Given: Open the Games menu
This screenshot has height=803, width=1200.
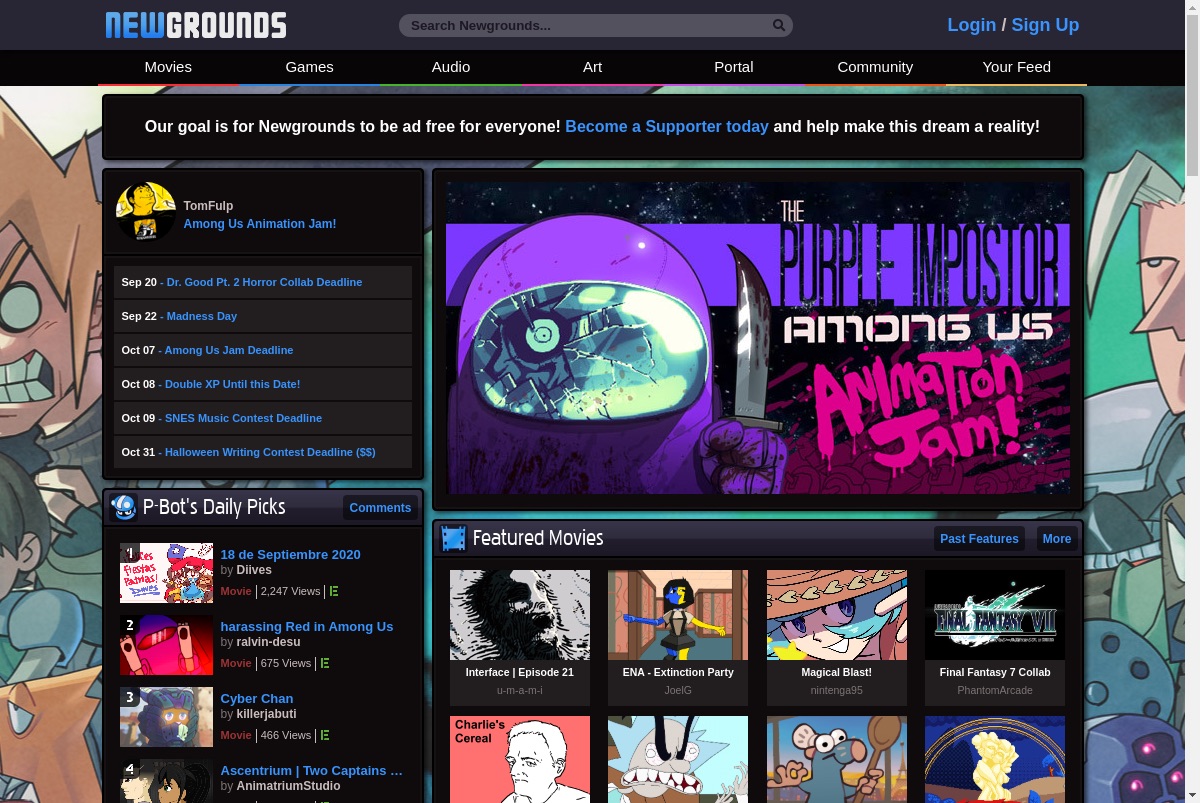Looking at the screenshot, I should [x=310, y=67].
